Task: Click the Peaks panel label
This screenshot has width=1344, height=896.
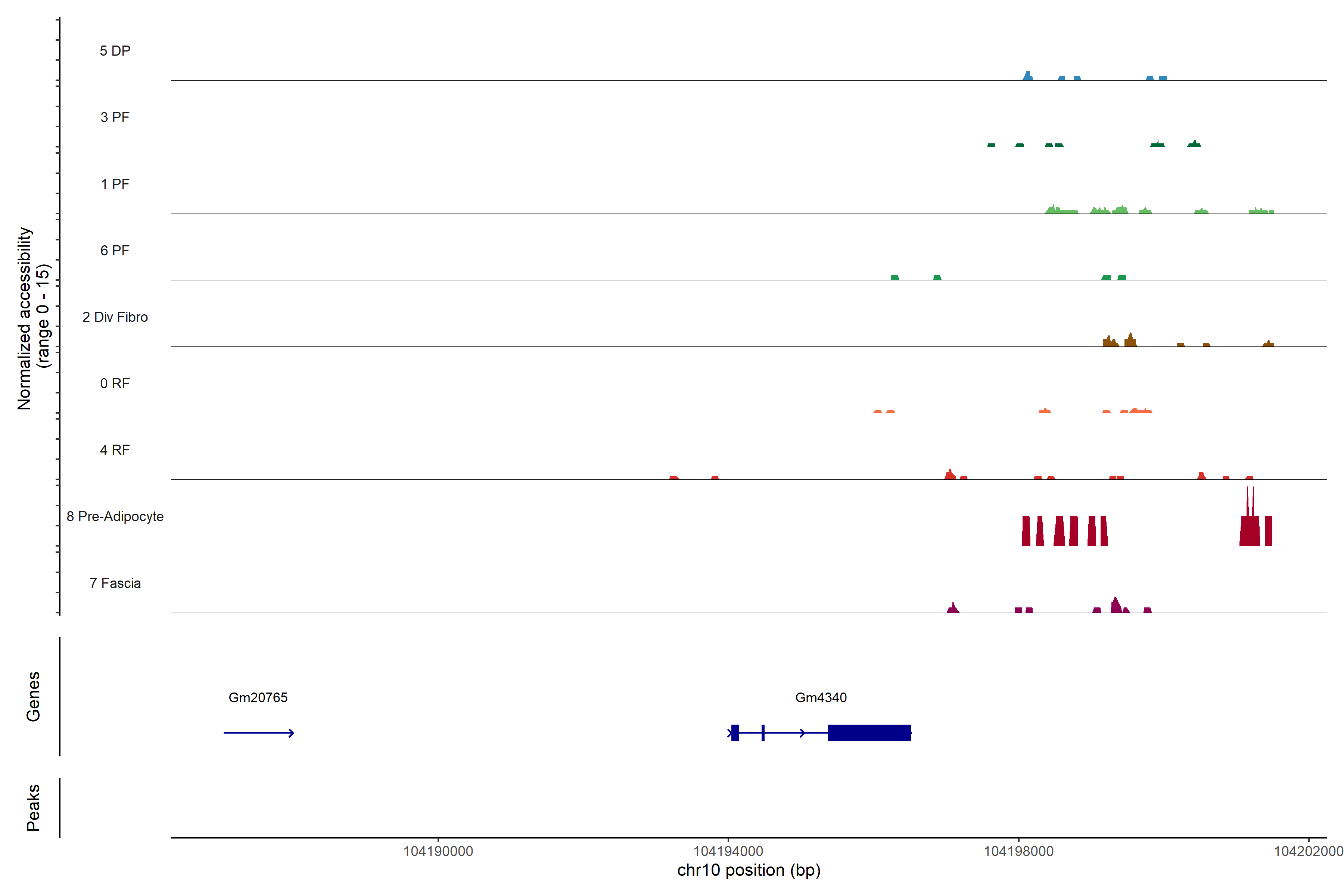Action: [33, 807]
